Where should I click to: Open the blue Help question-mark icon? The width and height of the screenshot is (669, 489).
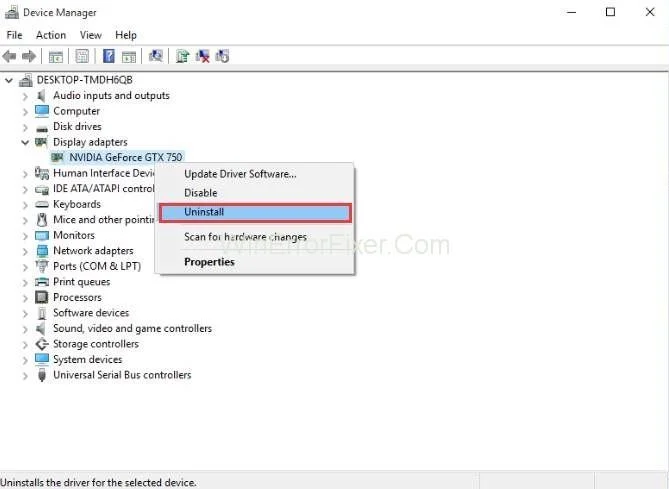(x=109, y=56)
